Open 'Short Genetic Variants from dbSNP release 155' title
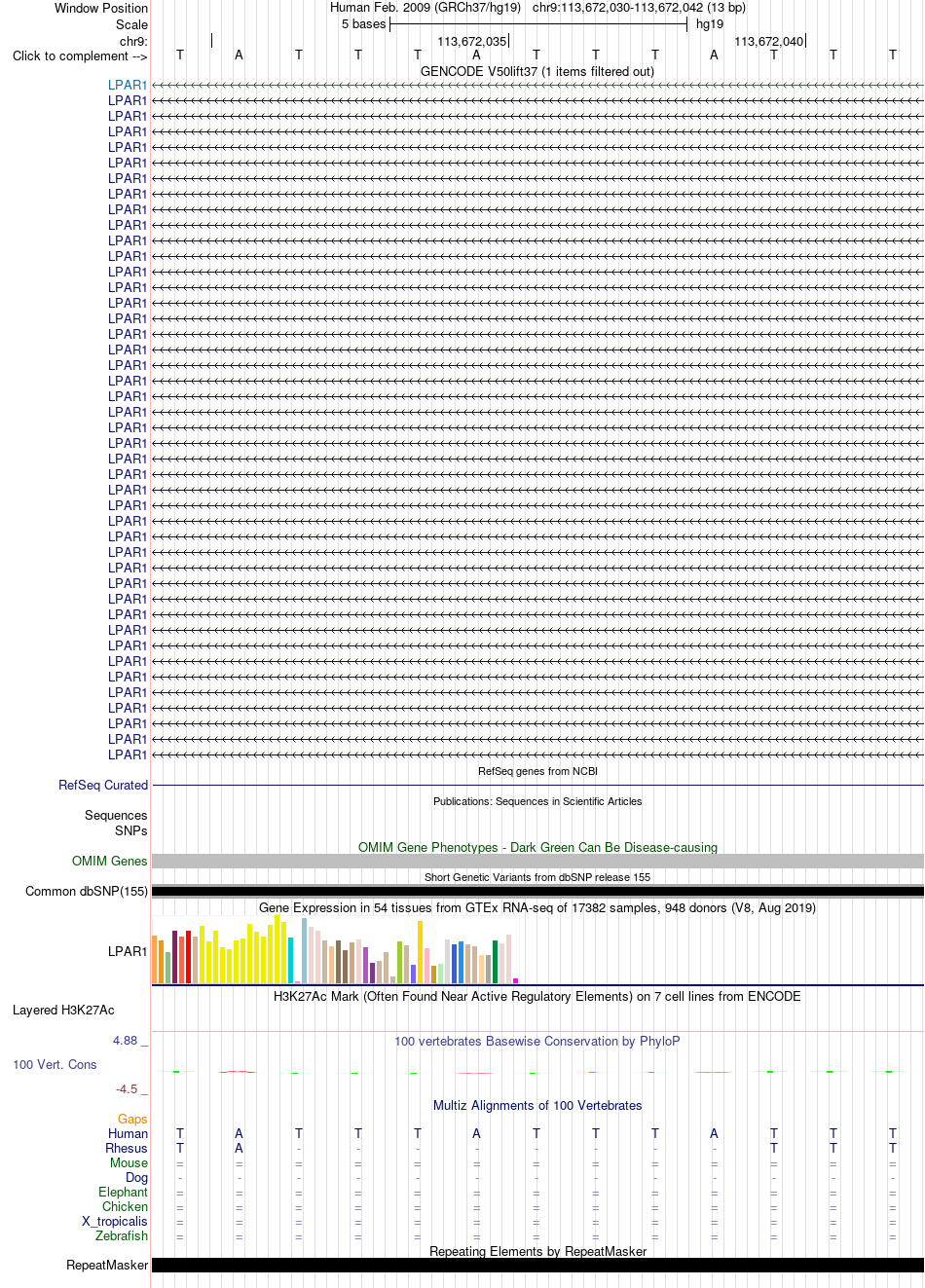 click(x=537, y=877)
